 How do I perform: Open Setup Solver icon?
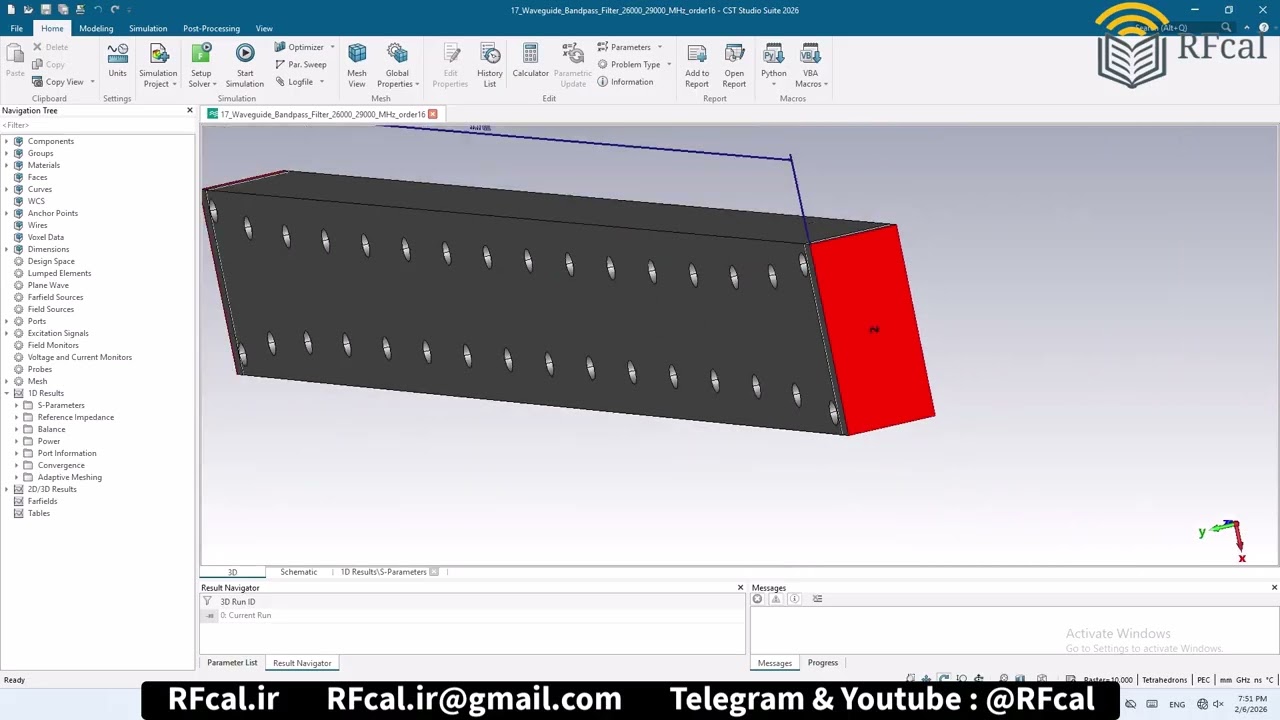(x=201, y=65)
